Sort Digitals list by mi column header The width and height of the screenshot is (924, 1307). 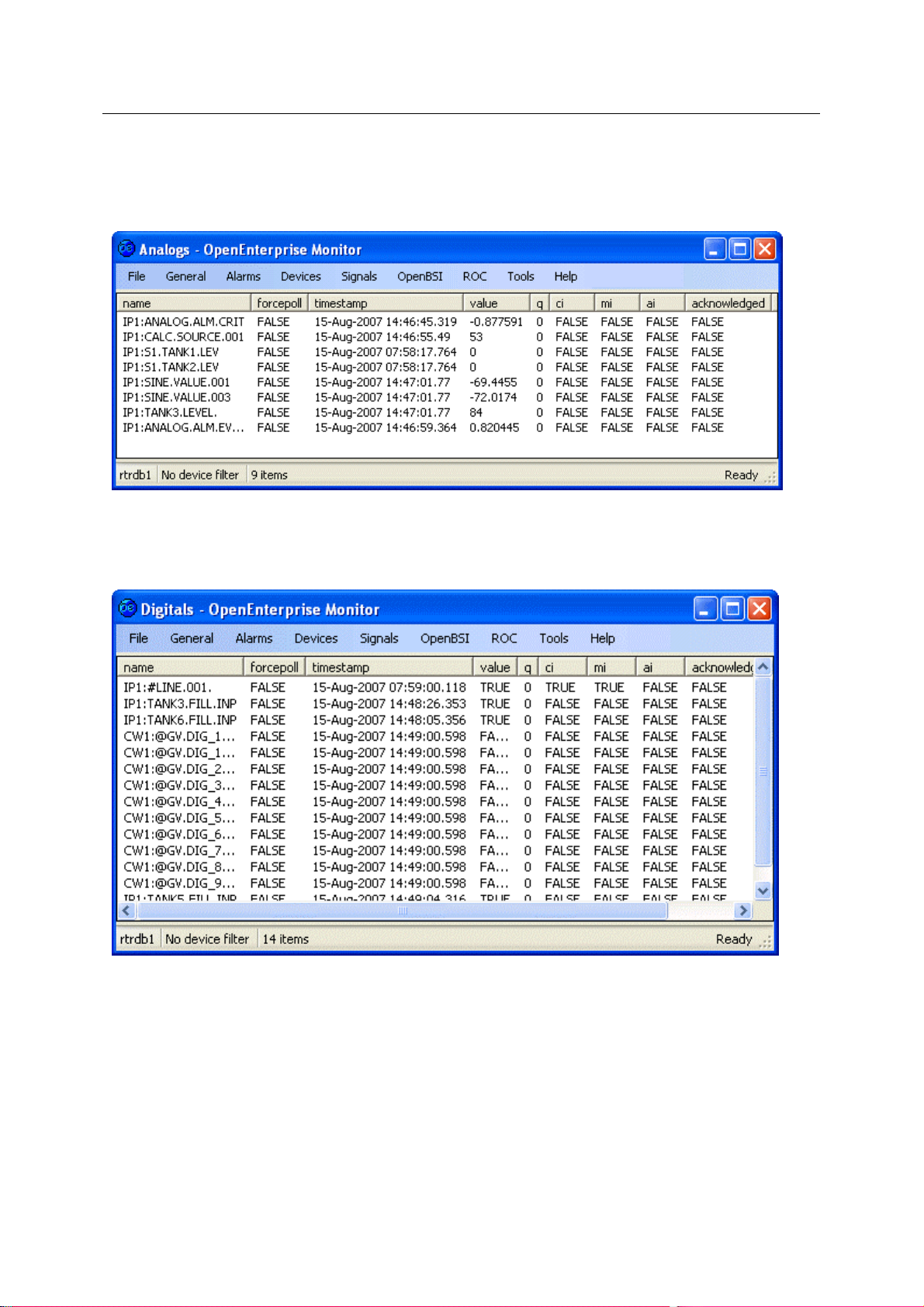tap(611, 667)
